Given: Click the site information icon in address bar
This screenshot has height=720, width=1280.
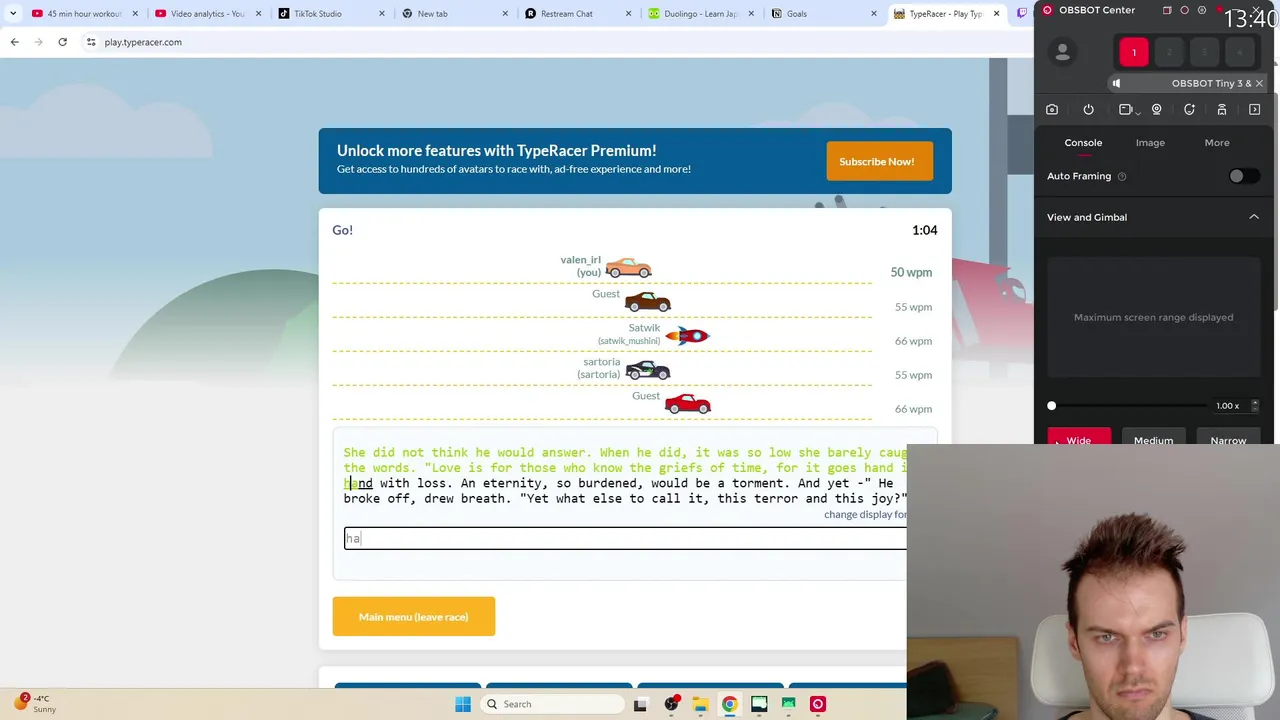Looking at the screenshot, I should pos(91,42).
